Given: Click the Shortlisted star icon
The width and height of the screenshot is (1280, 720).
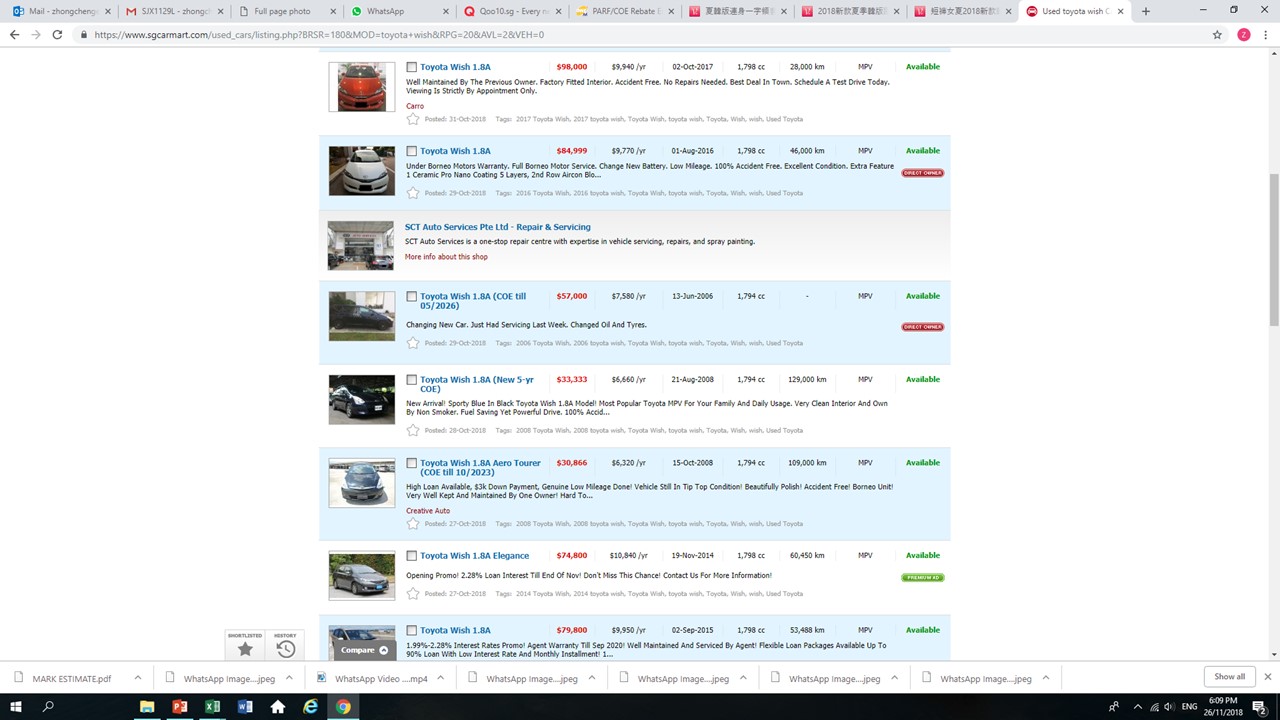Looking at the screenshot, I should pyautogui.click(x=245, y=649).
